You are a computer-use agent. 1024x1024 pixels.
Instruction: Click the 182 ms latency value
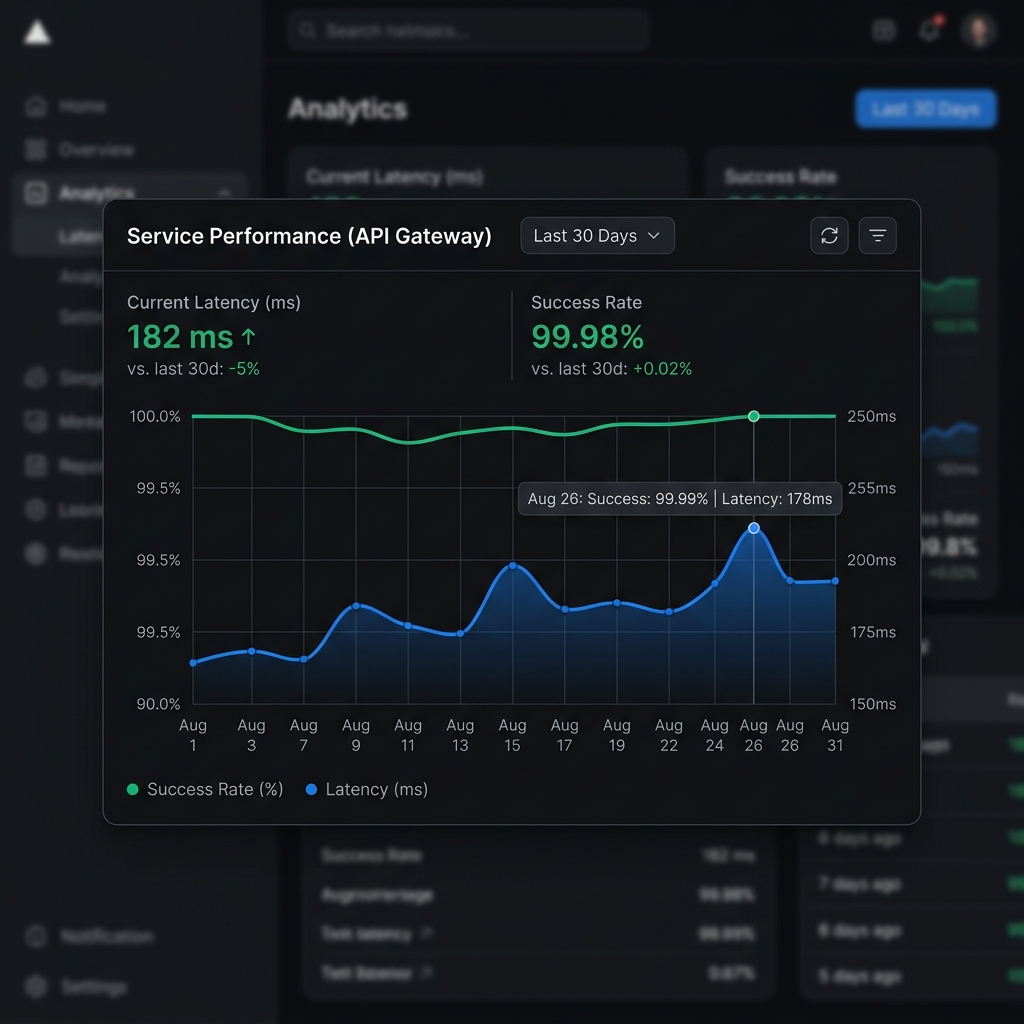click(180, 337)
